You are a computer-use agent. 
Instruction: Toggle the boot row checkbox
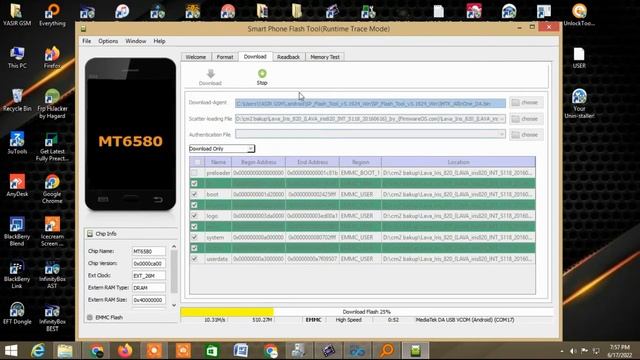tap(194, 194)
